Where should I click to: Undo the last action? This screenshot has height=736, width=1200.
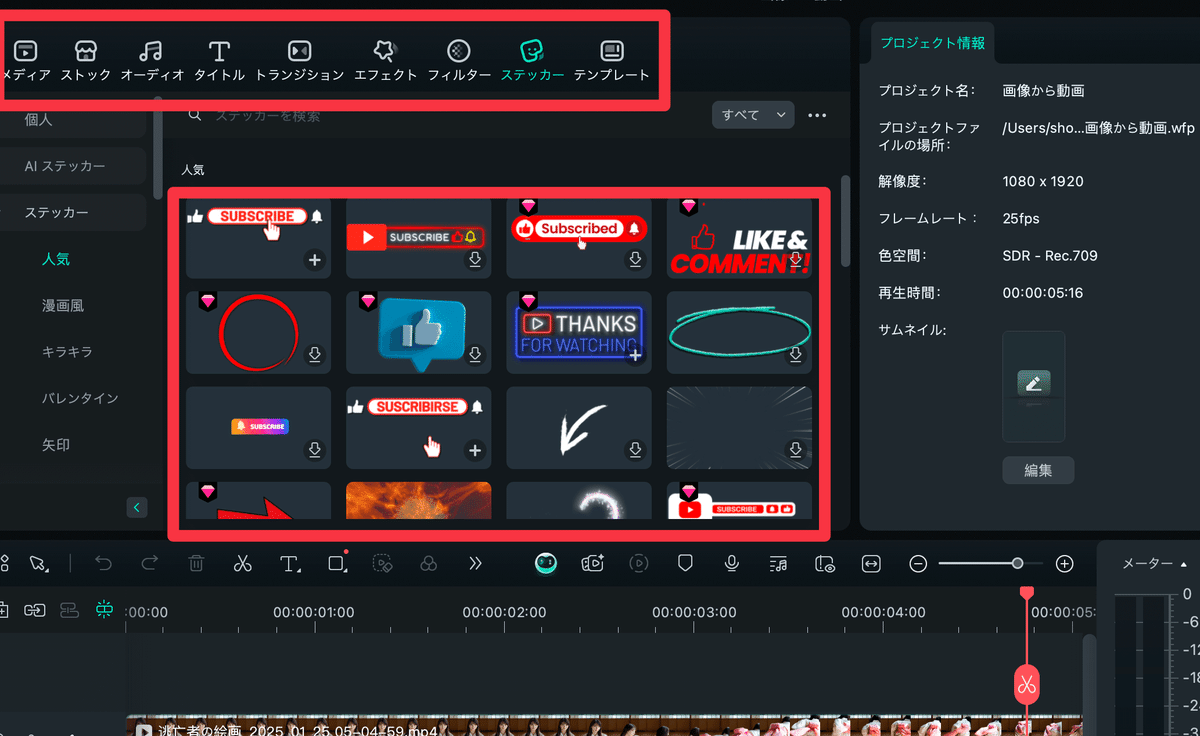click(103, 563)
